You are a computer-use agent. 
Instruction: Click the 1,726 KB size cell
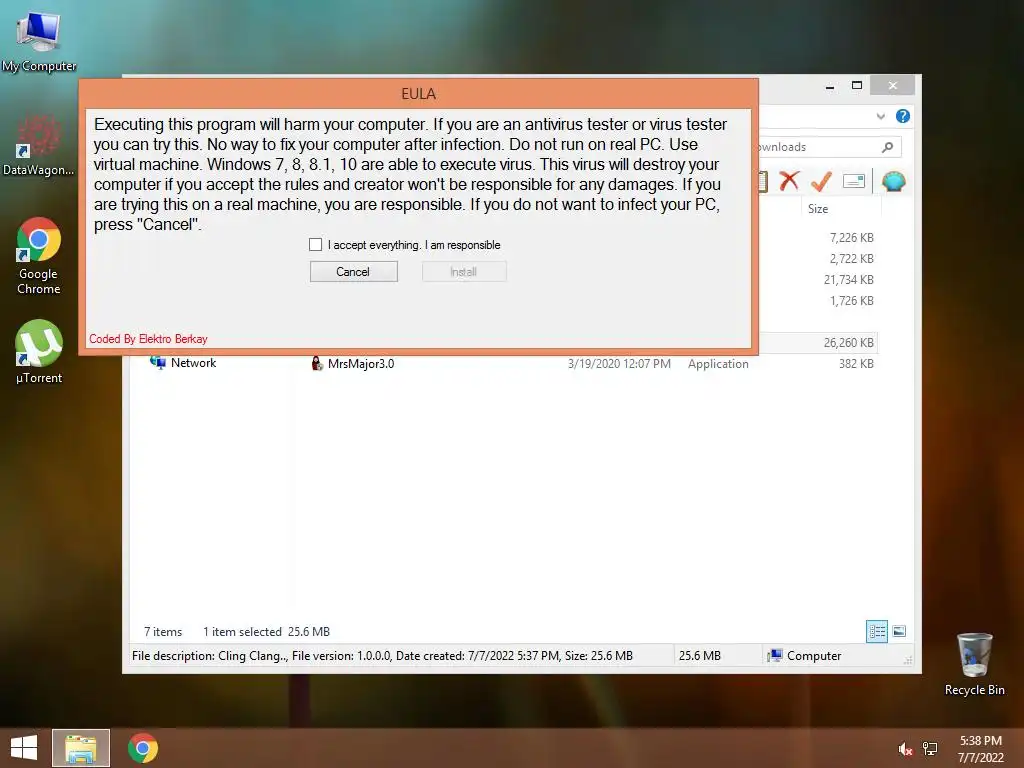click(x=852, y=300)
